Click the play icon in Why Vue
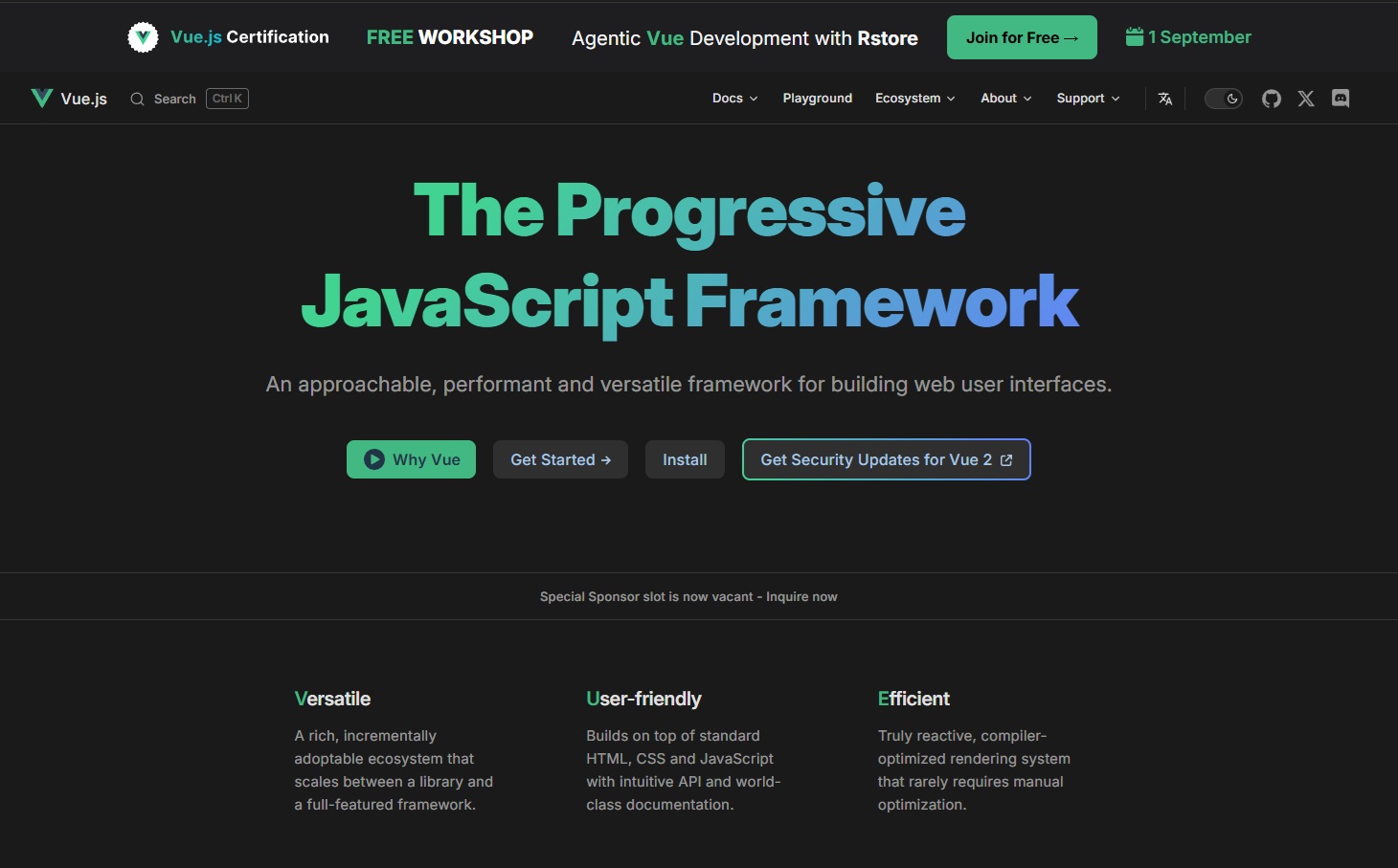This screenshot has width=1398, height=868. click(x=374, y=459)
